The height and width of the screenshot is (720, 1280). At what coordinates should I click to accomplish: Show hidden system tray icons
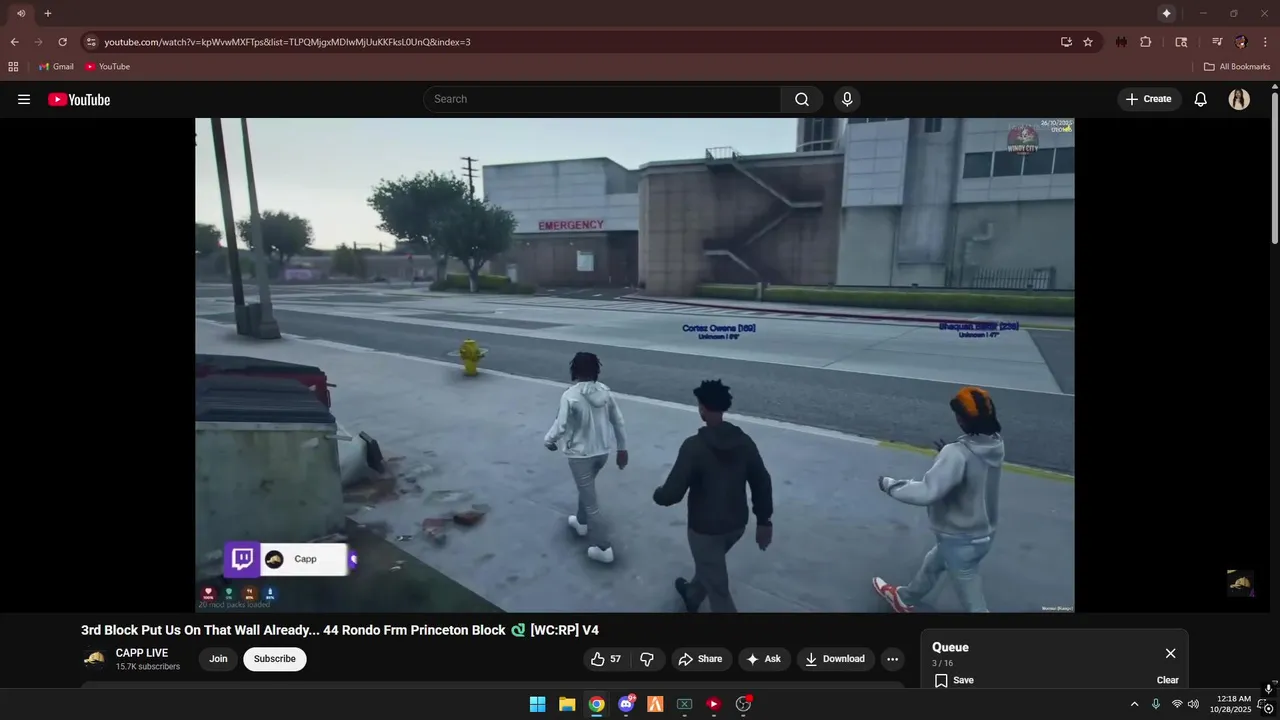[x=1134, y=704]
